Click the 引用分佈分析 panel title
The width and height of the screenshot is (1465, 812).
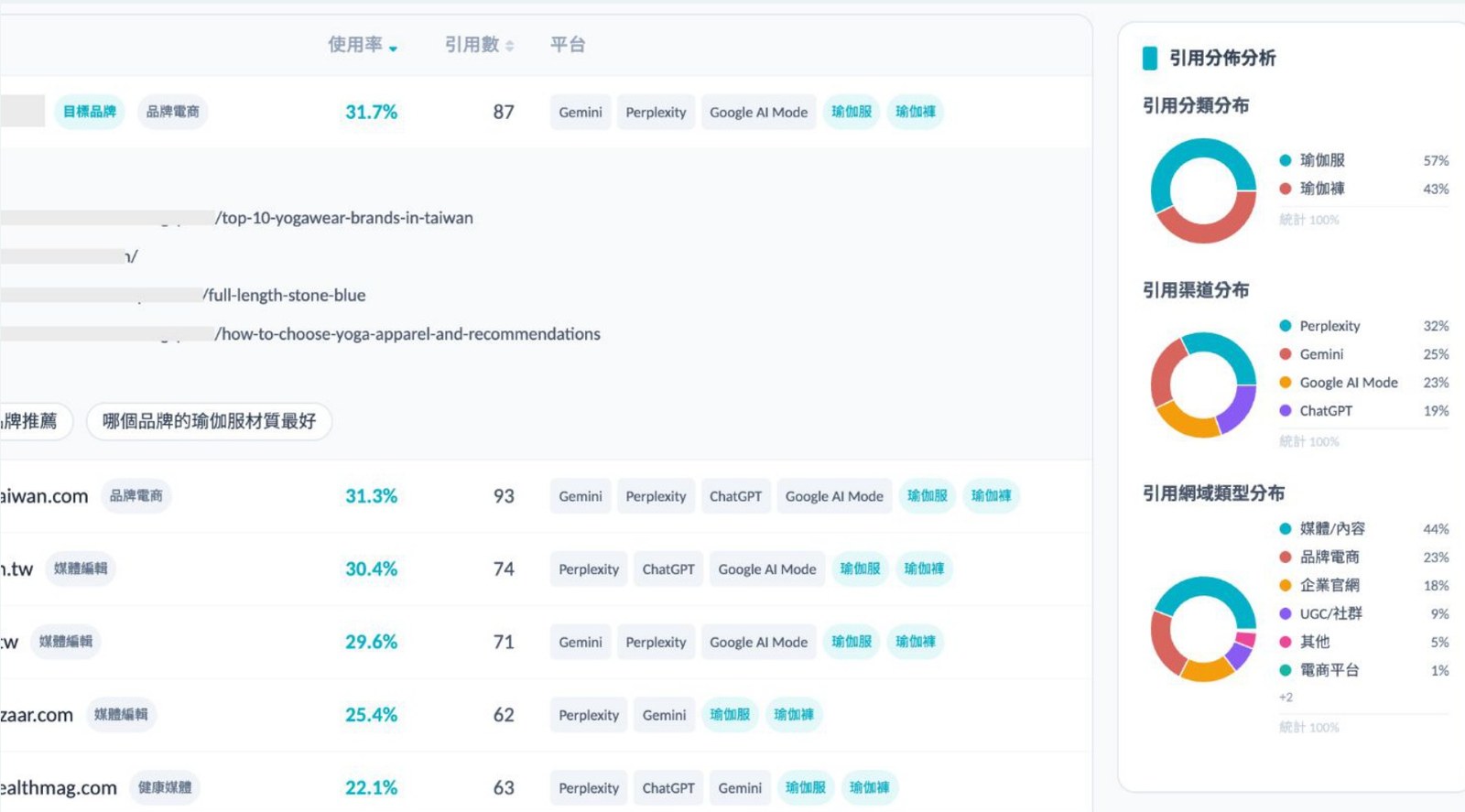[1222, 58]
